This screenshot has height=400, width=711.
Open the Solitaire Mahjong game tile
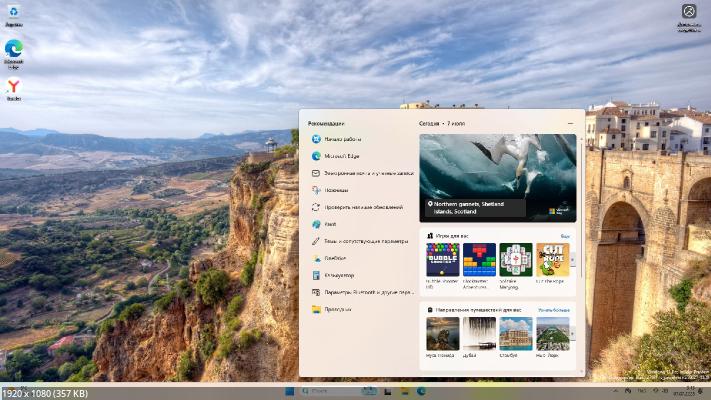coord(516,266)
